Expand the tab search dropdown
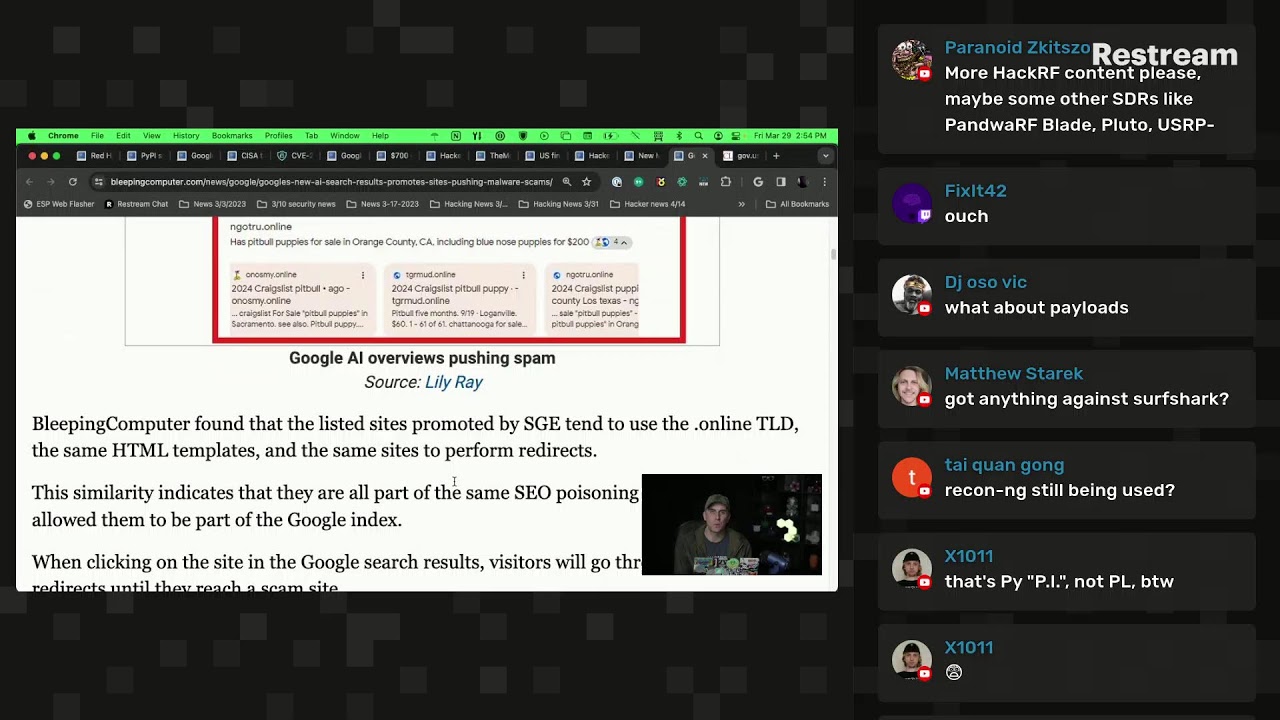The width and height of the screenshot is (1280, 720). pos(825,156)
